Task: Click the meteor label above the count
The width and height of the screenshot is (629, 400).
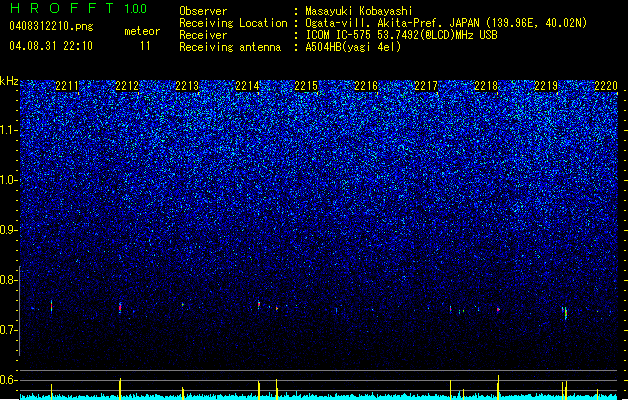Action: [x=142, y=31]
